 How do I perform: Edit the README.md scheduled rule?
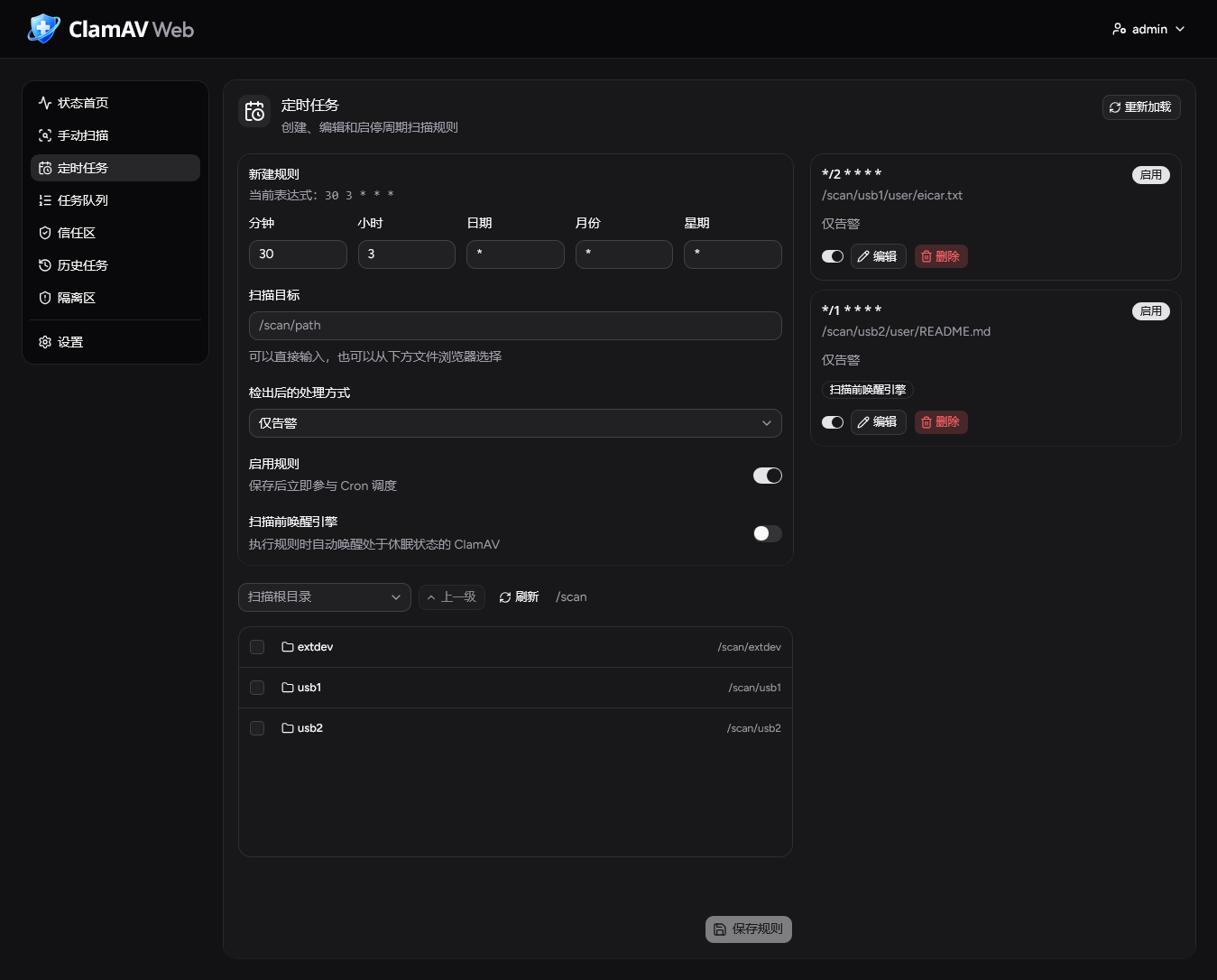(x=878, y=422)
